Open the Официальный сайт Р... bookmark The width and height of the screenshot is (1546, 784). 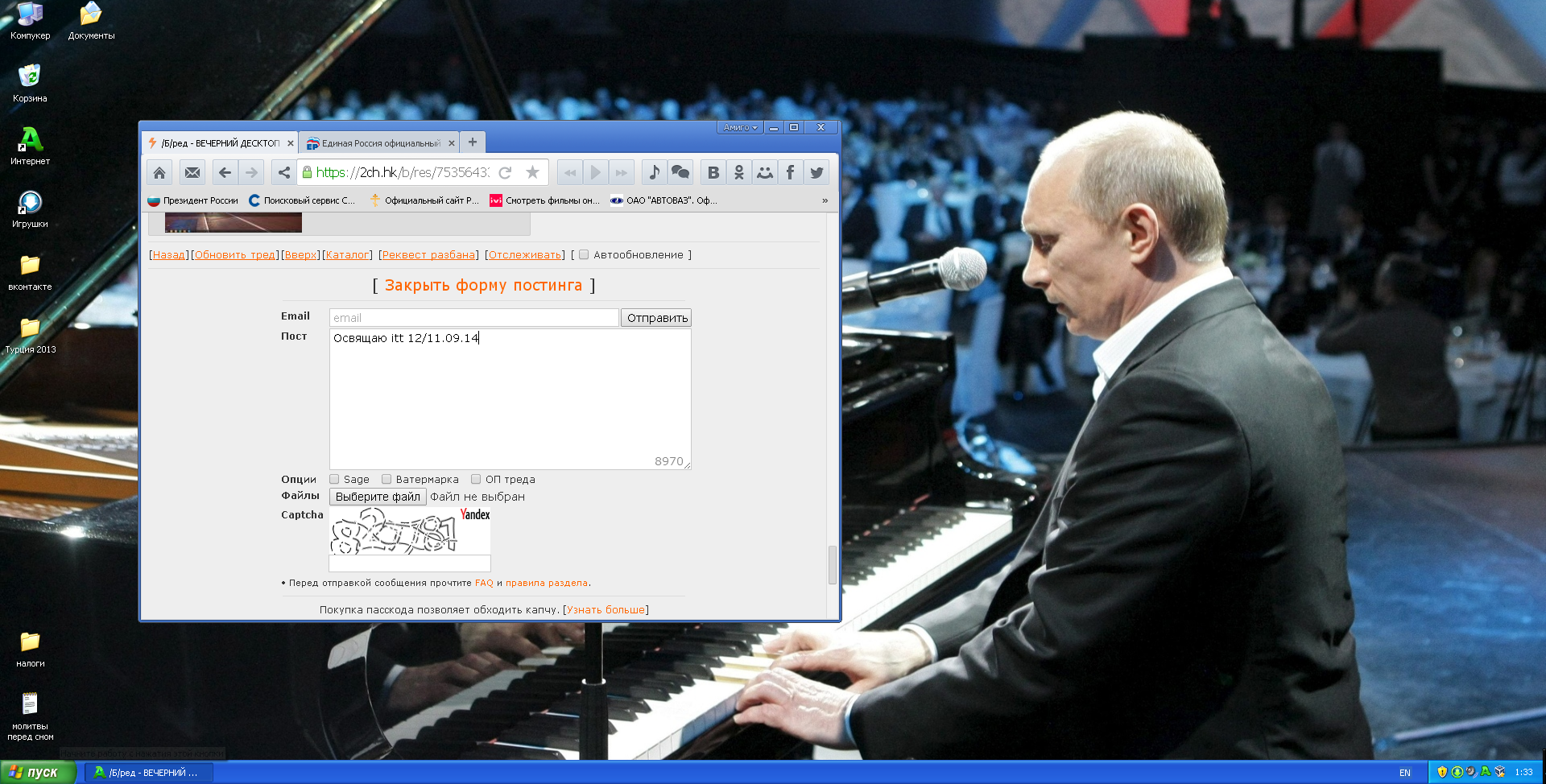[x=424, y=200]
